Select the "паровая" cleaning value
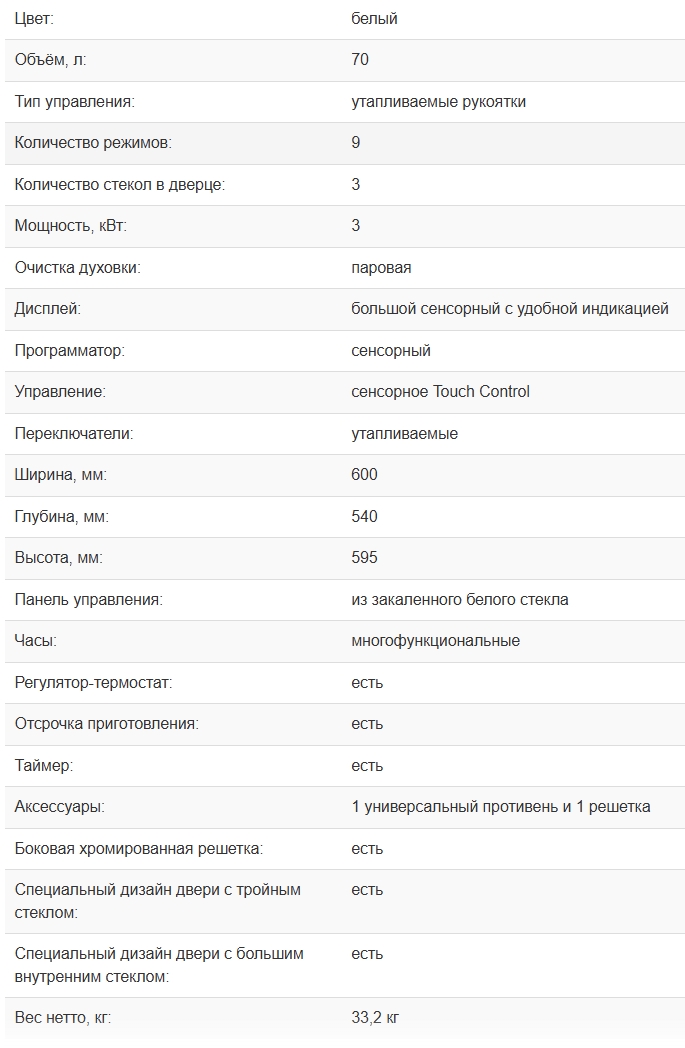Image resolution: width=685 pixels, height=1048 pixels. pos(381,268)
